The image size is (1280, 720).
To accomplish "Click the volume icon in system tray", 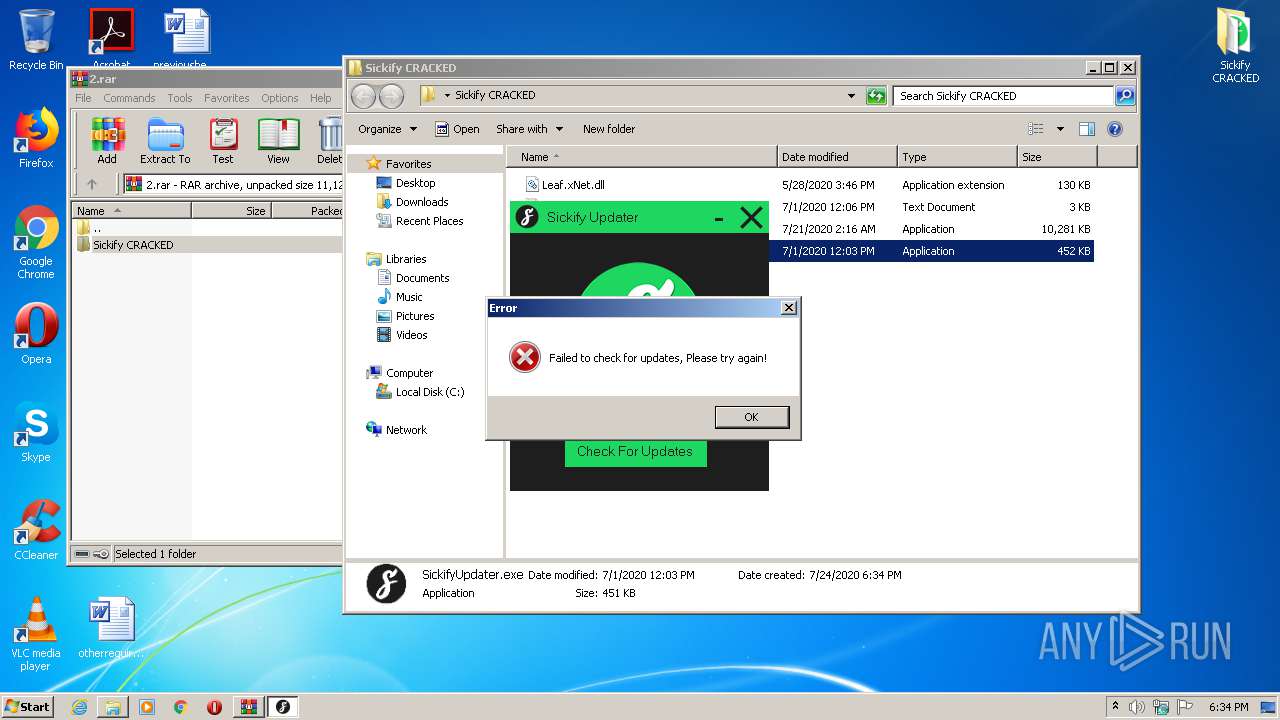I will pos(1136,707).
